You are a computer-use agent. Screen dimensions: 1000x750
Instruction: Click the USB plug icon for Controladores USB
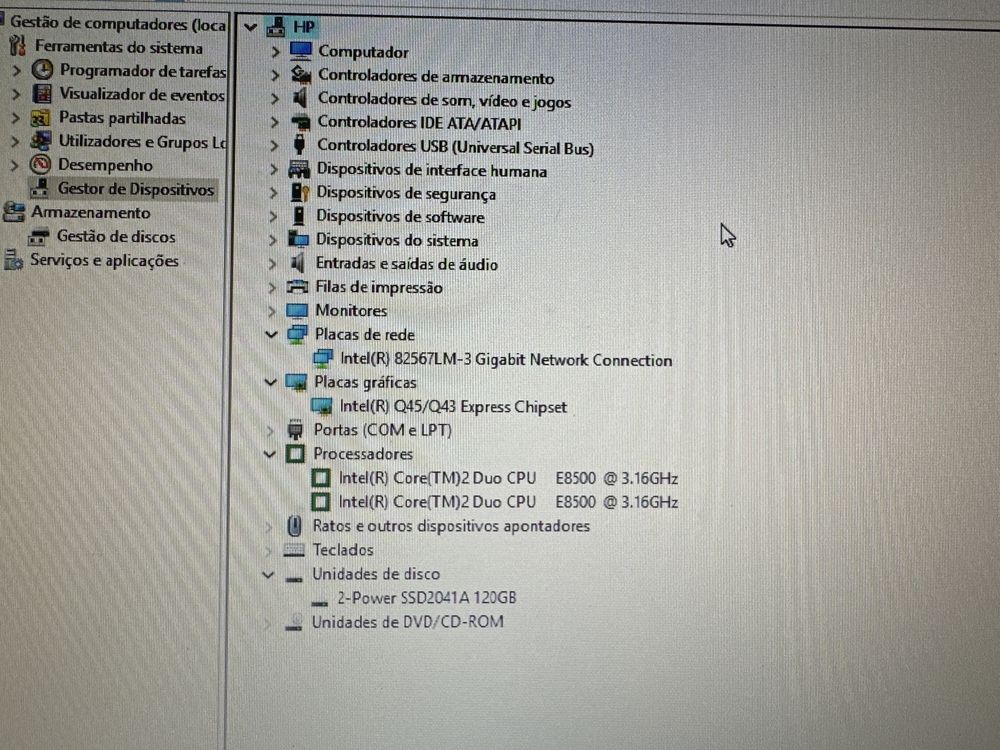tap(299, 145)
